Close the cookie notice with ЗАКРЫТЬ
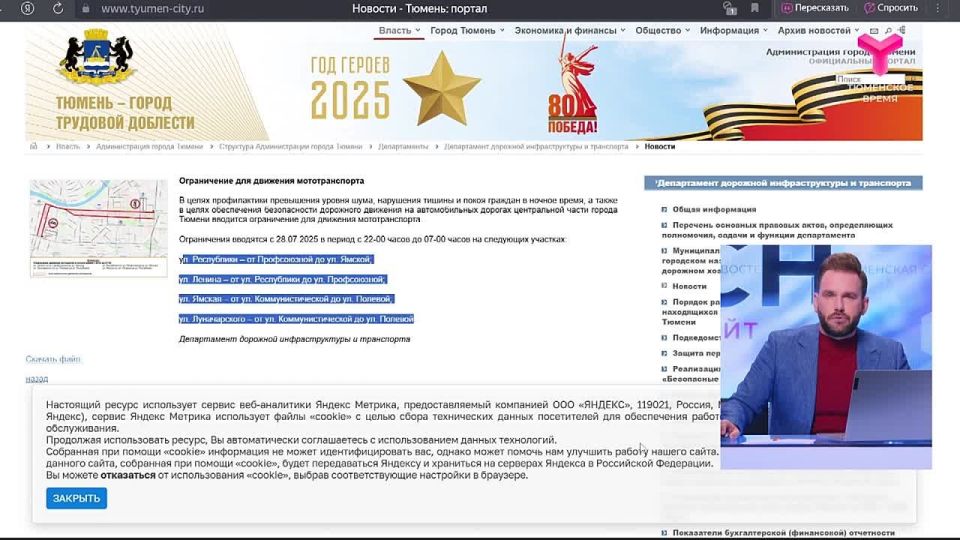This screenshot has width=960, height=540. pos(77,498)
